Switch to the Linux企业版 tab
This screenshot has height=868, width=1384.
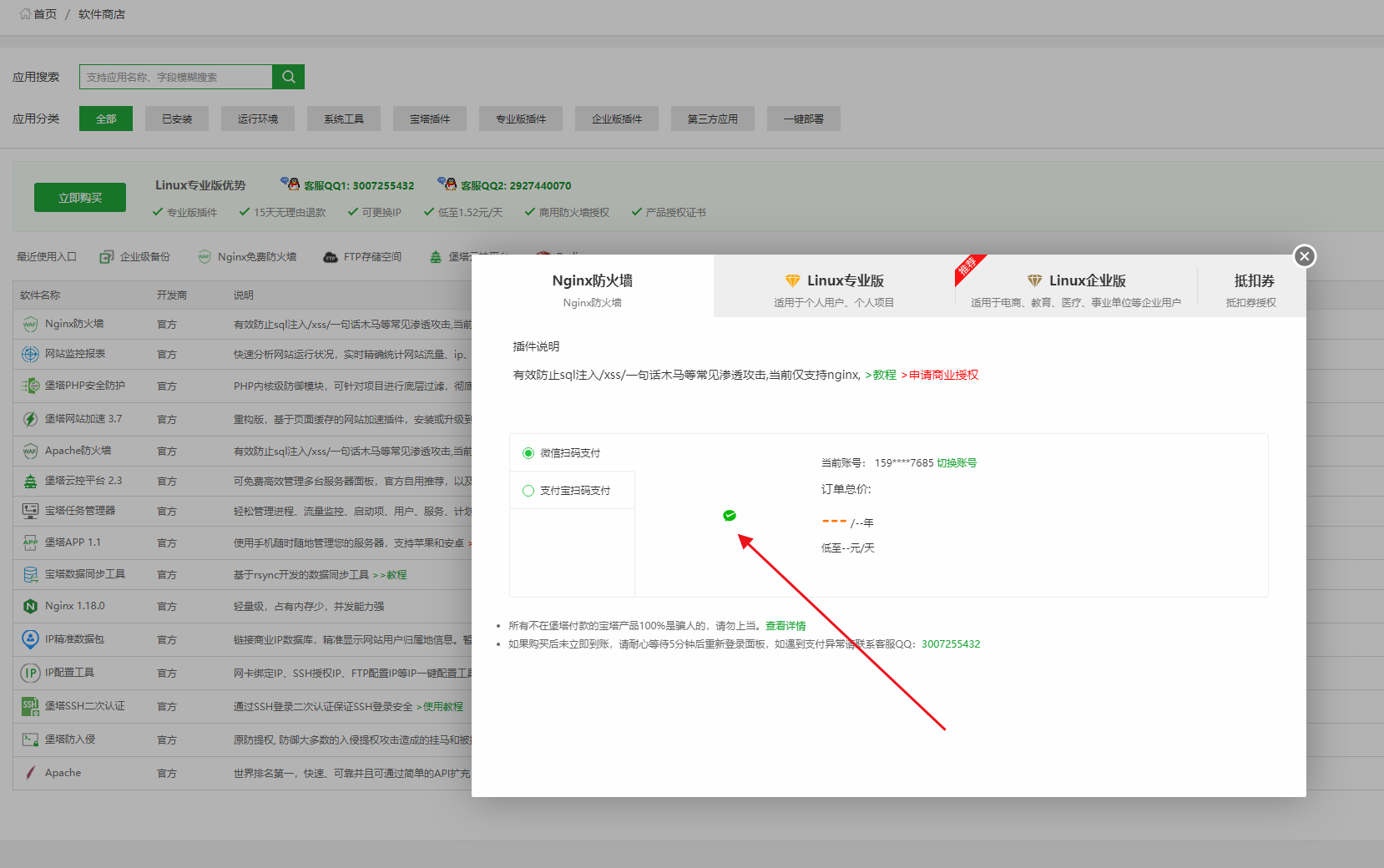pyautogui.click(x=1077, y=280)
